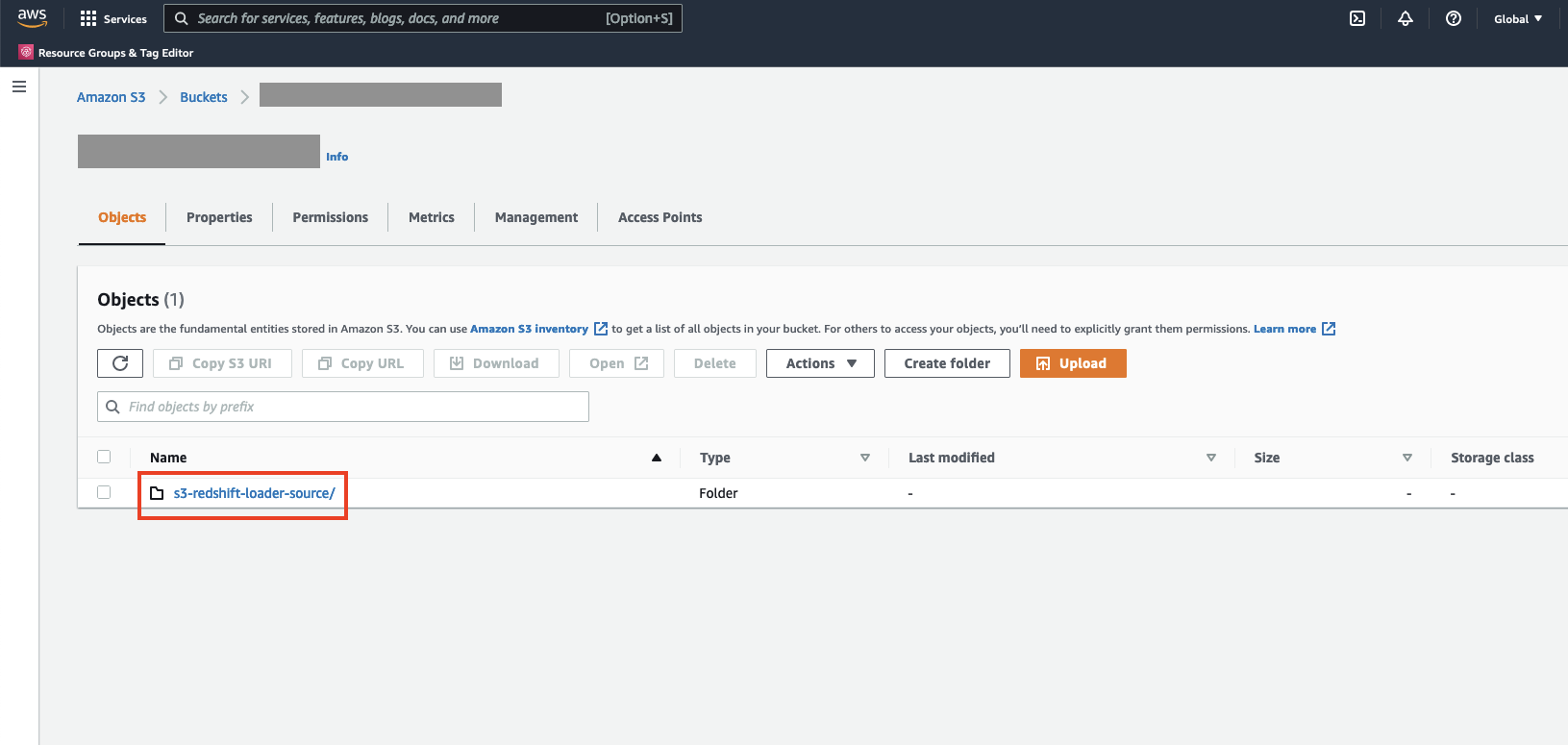
Task: Open the Permissions tab
Action: pyautogui.click(x=331, y=217)
